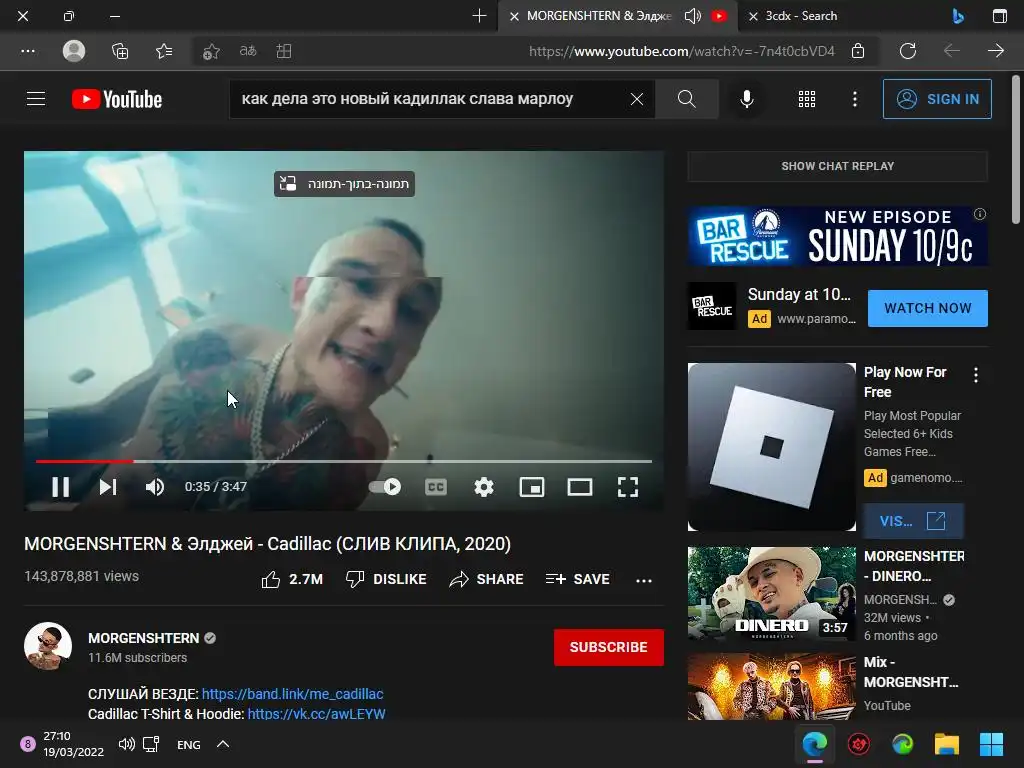Open more actions menu below video

pyautogui.click(x=644, y=580)
